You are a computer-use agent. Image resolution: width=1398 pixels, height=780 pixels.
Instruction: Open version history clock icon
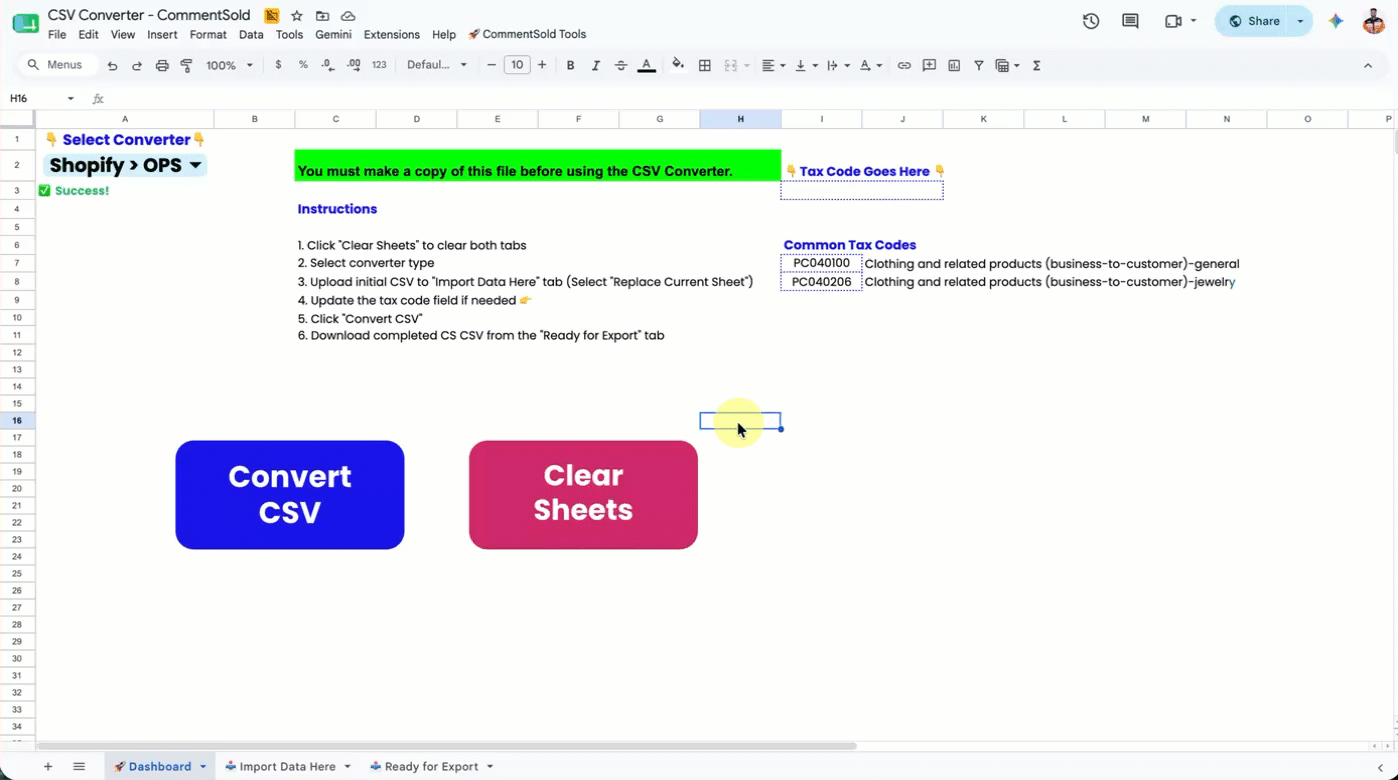pos(1091,21)
